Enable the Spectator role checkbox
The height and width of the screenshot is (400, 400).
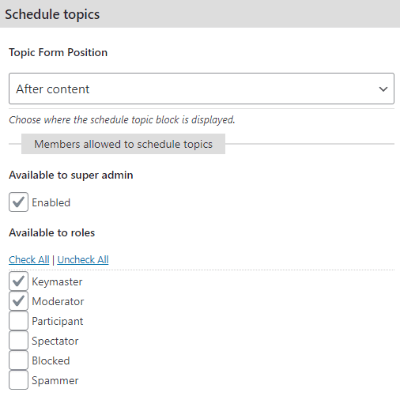pos(18,340)
